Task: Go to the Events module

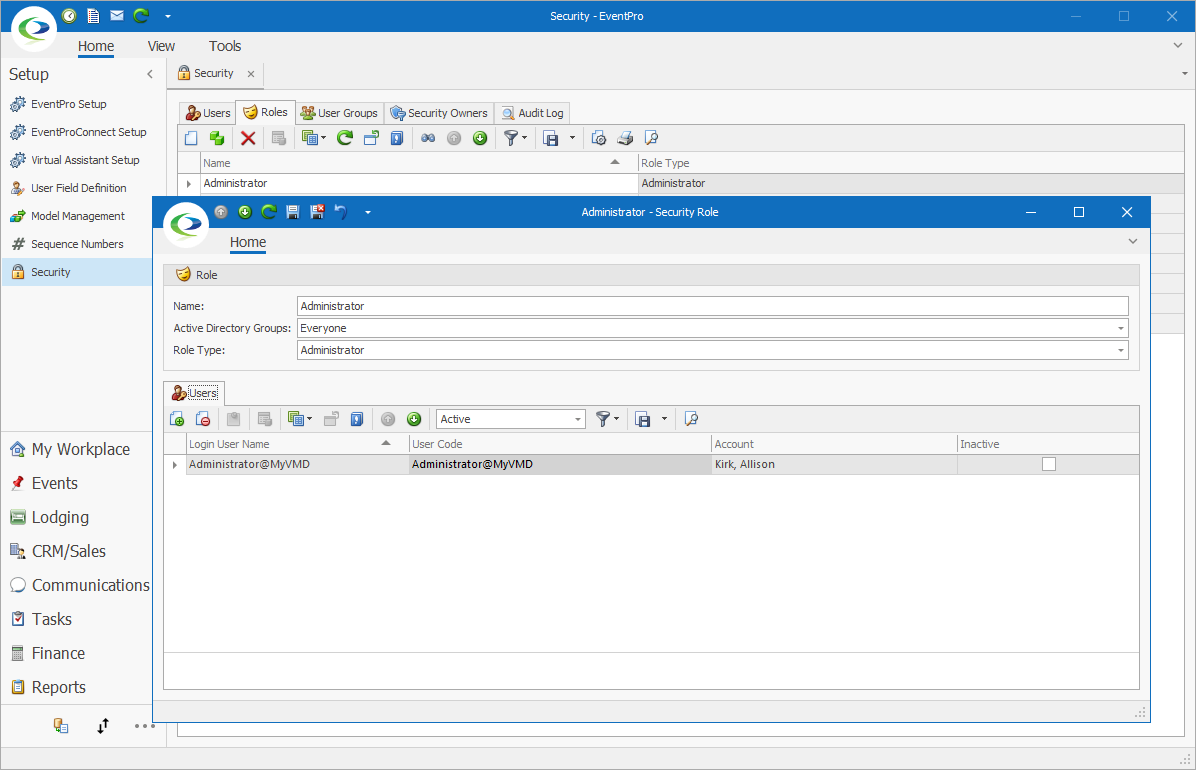Action: point(54,483)
